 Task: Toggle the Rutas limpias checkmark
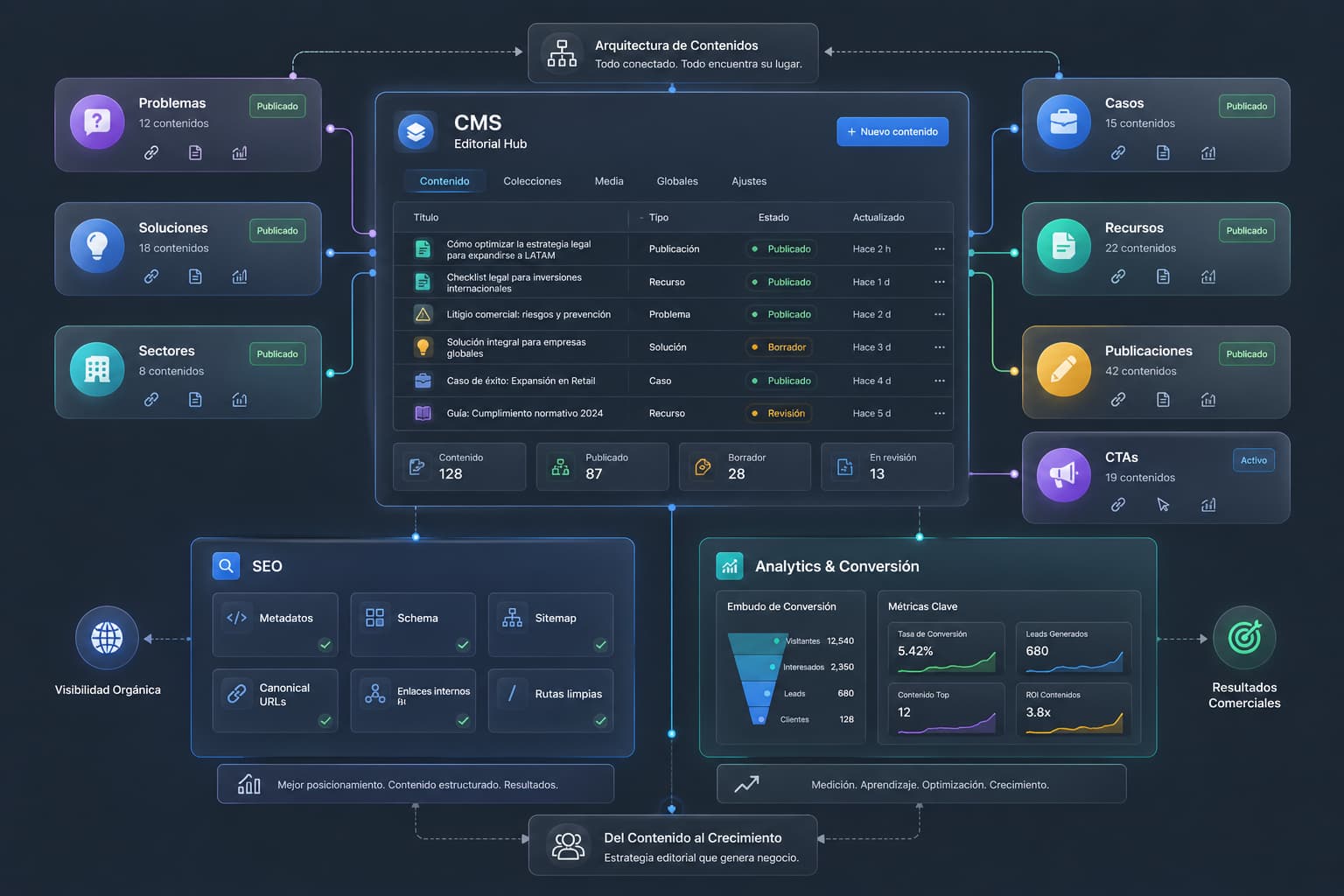pyautogui.click(x=601, y=721)
